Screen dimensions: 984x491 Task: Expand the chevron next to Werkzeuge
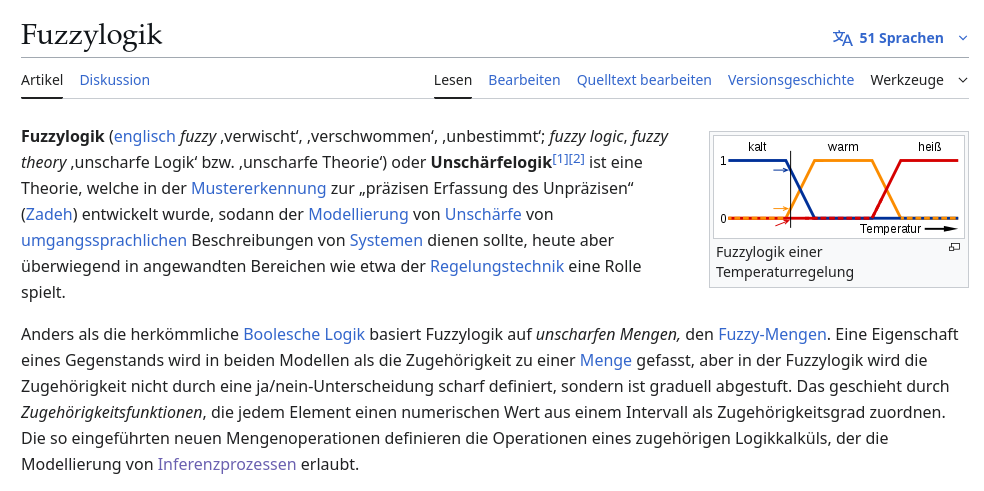[x=963, y=80]
